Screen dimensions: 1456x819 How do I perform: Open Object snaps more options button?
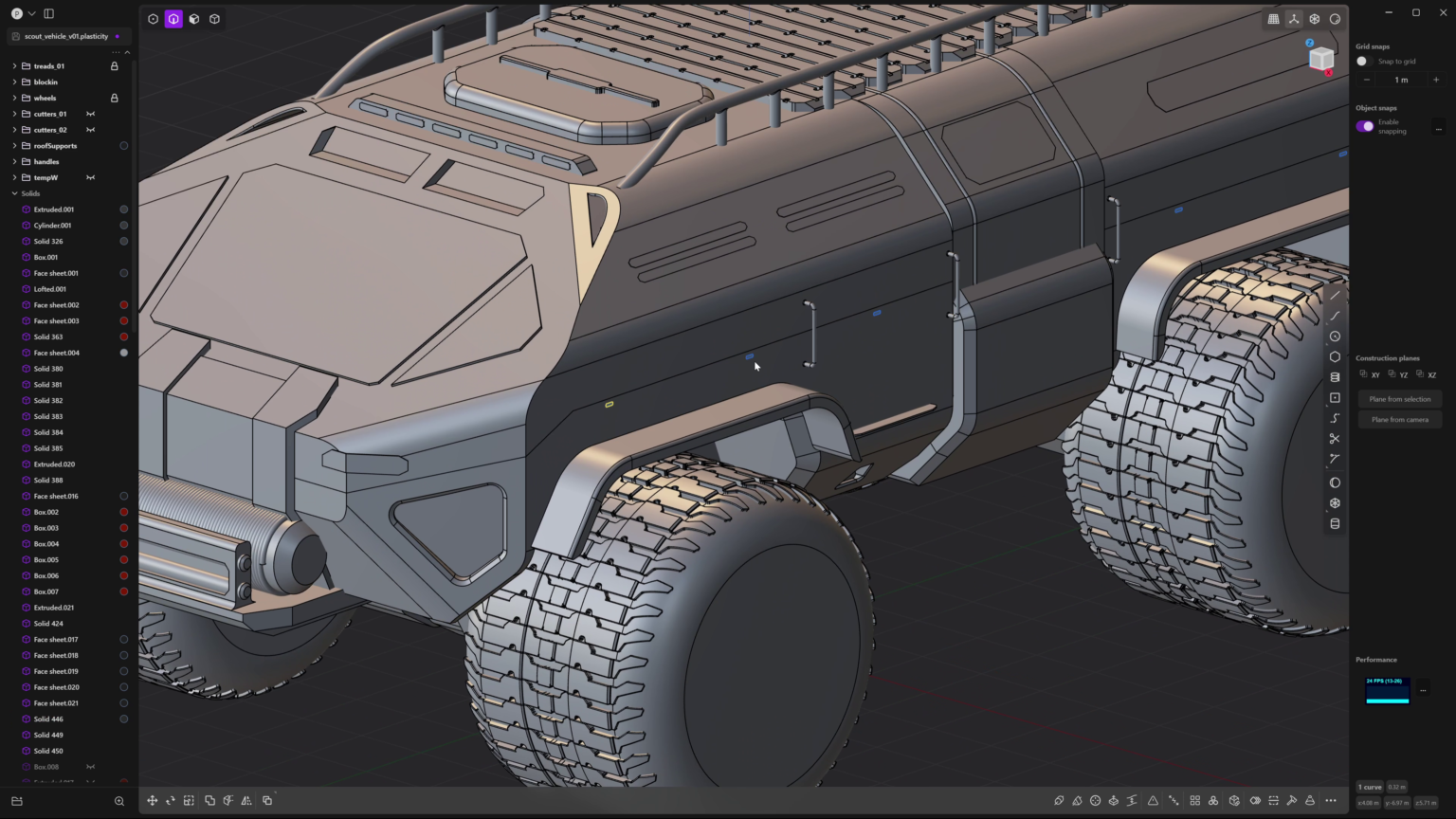coord(1438,127)
